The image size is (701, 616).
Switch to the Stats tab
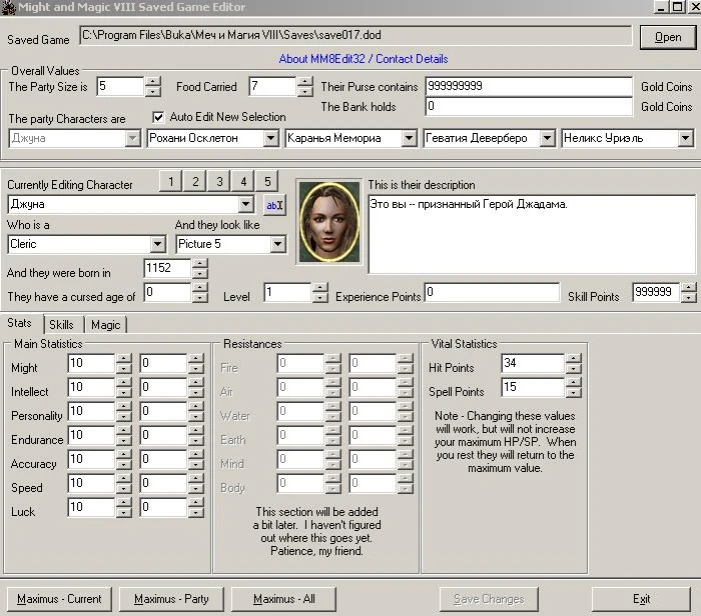point(20,323)
